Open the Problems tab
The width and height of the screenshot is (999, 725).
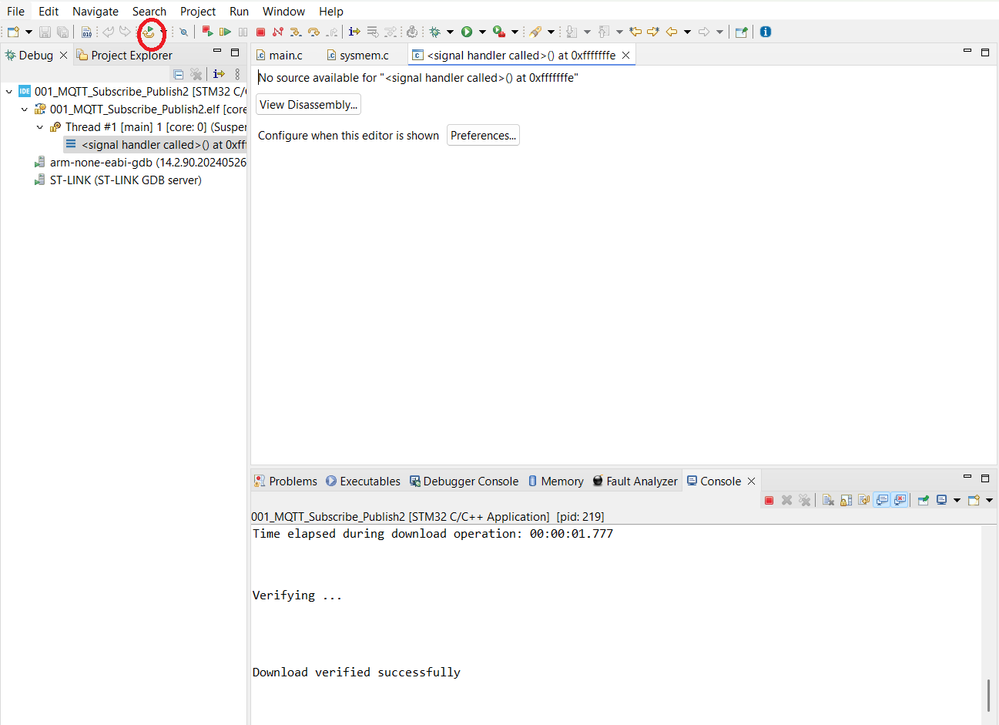click(285, 481)
